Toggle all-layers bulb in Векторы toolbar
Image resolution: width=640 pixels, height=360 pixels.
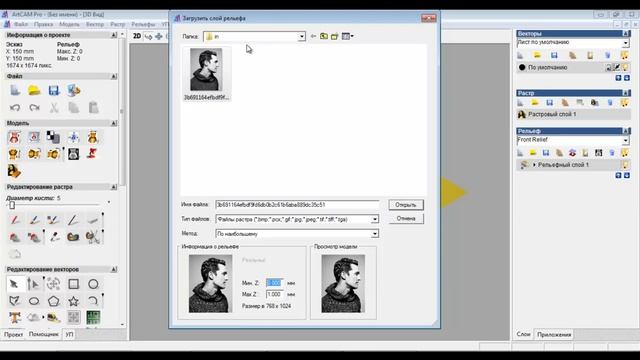click(624, 55)
